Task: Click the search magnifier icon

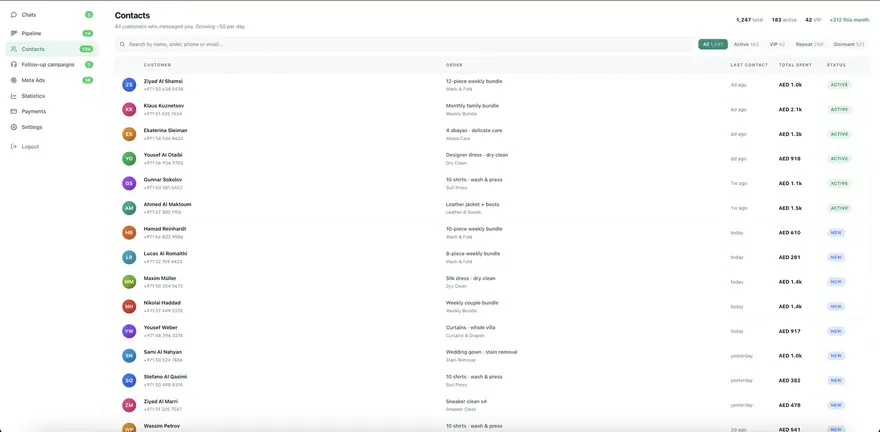Action: coord(122,44)
